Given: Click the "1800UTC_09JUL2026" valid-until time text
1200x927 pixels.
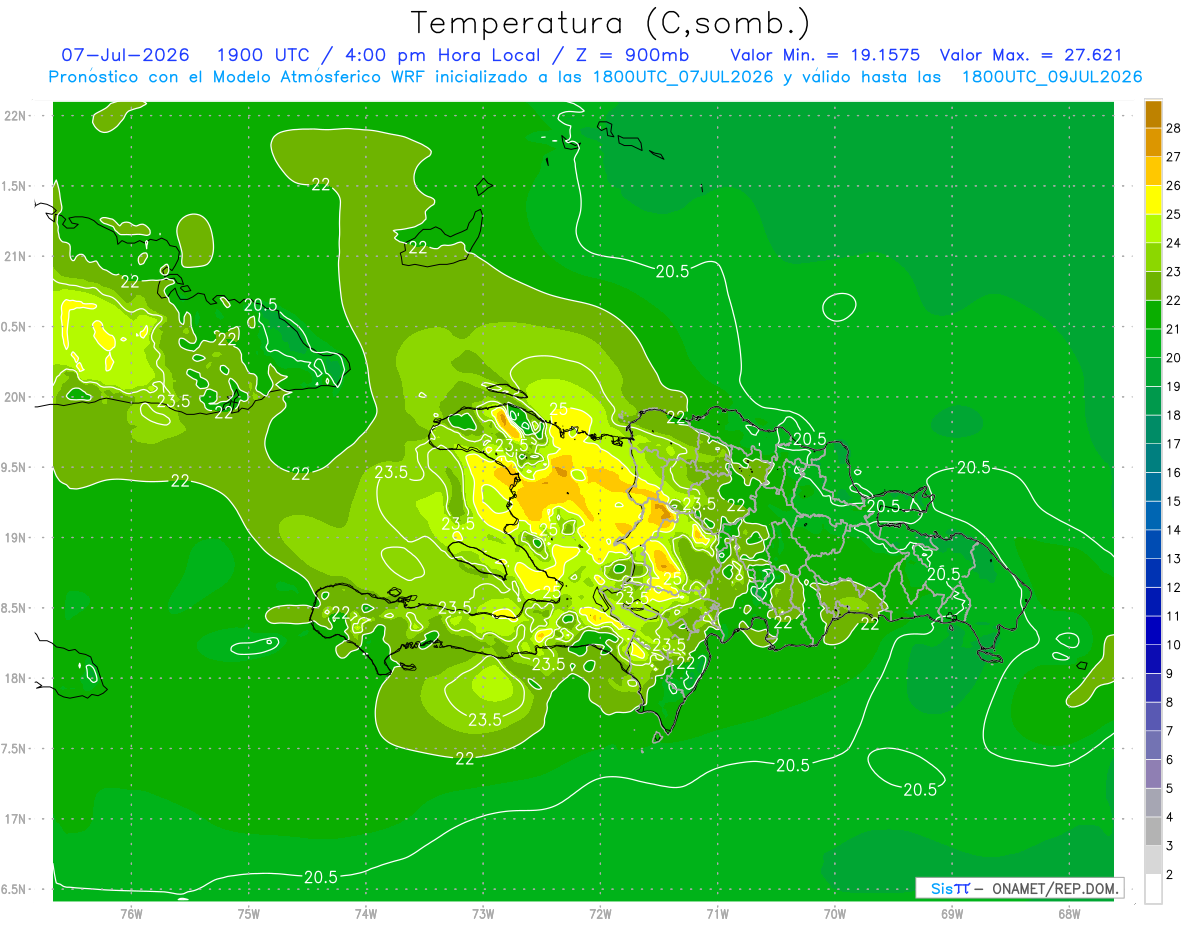Looking at the screenshot, I should 1052,77.
